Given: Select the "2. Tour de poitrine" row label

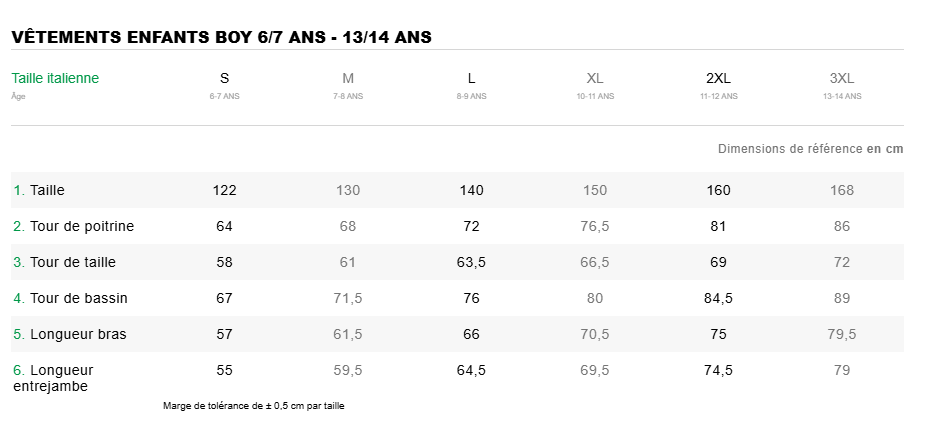Looking at the screenshot, I should coord(73,226).
